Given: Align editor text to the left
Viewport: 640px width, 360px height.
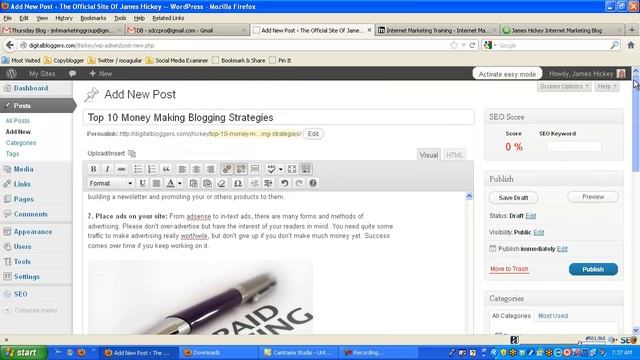Looking at the screenshot, I should tap(182, 169).
